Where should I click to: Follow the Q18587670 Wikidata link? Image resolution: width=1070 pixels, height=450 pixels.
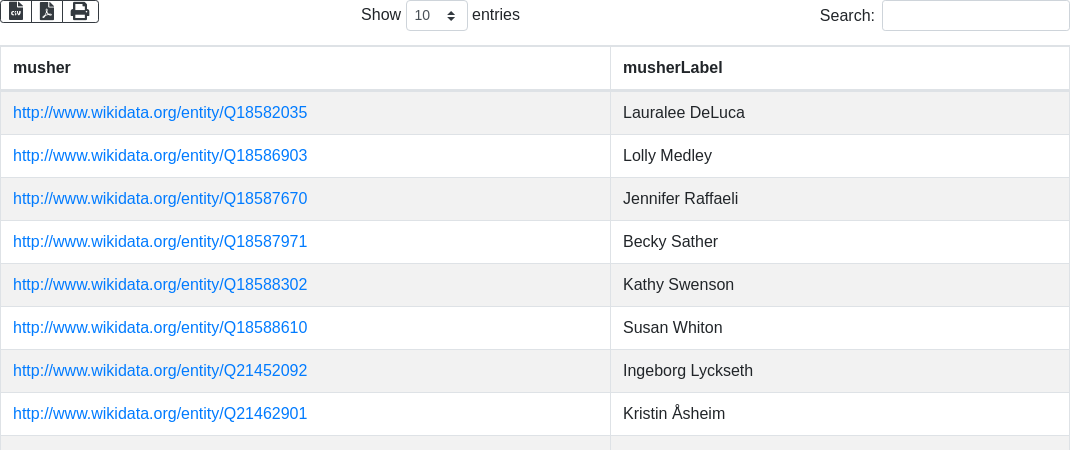160,199
